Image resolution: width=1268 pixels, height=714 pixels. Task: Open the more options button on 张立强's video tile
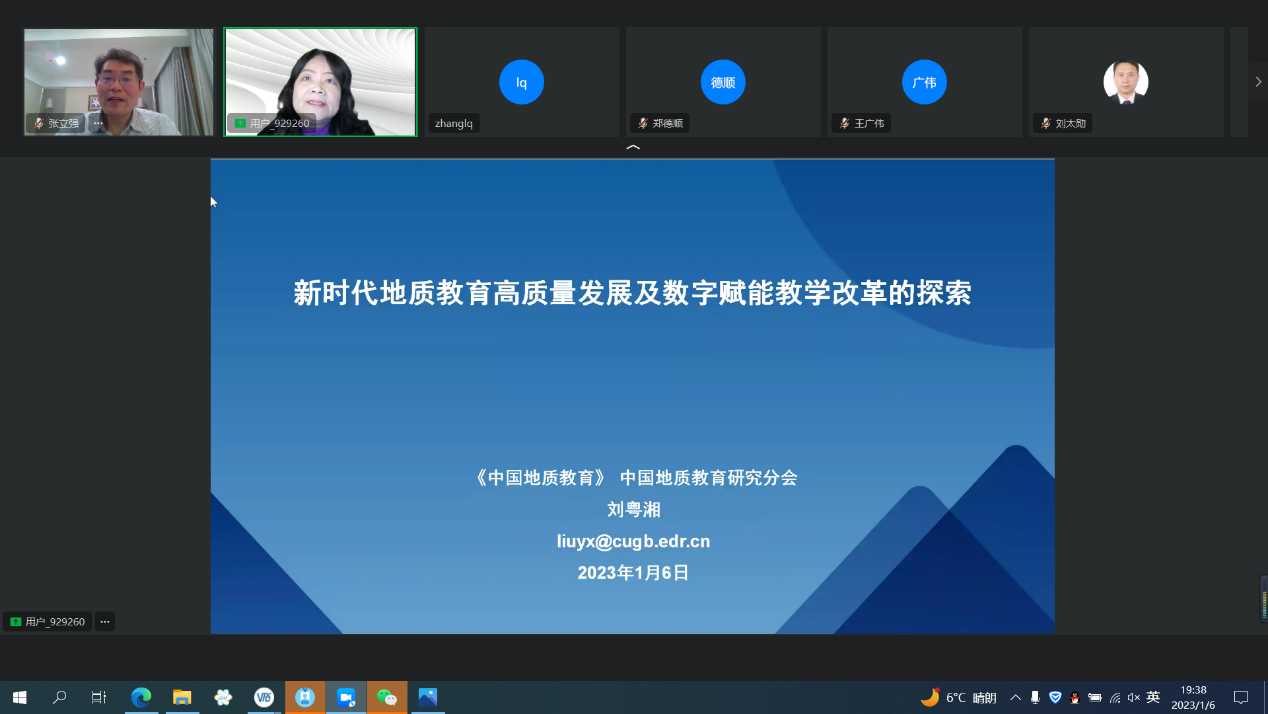point(98,123)
